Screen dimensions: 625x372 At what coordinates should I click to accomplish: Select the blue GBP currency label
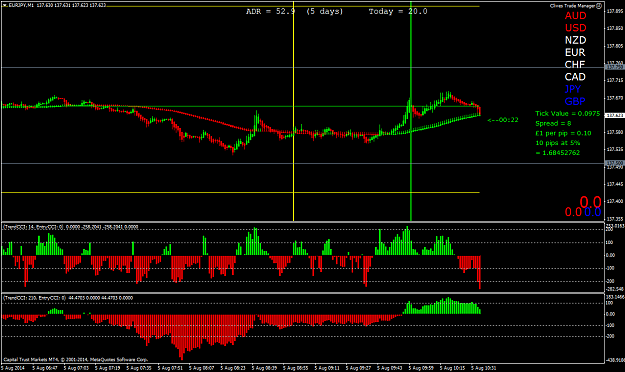click(x=575, y=101)
